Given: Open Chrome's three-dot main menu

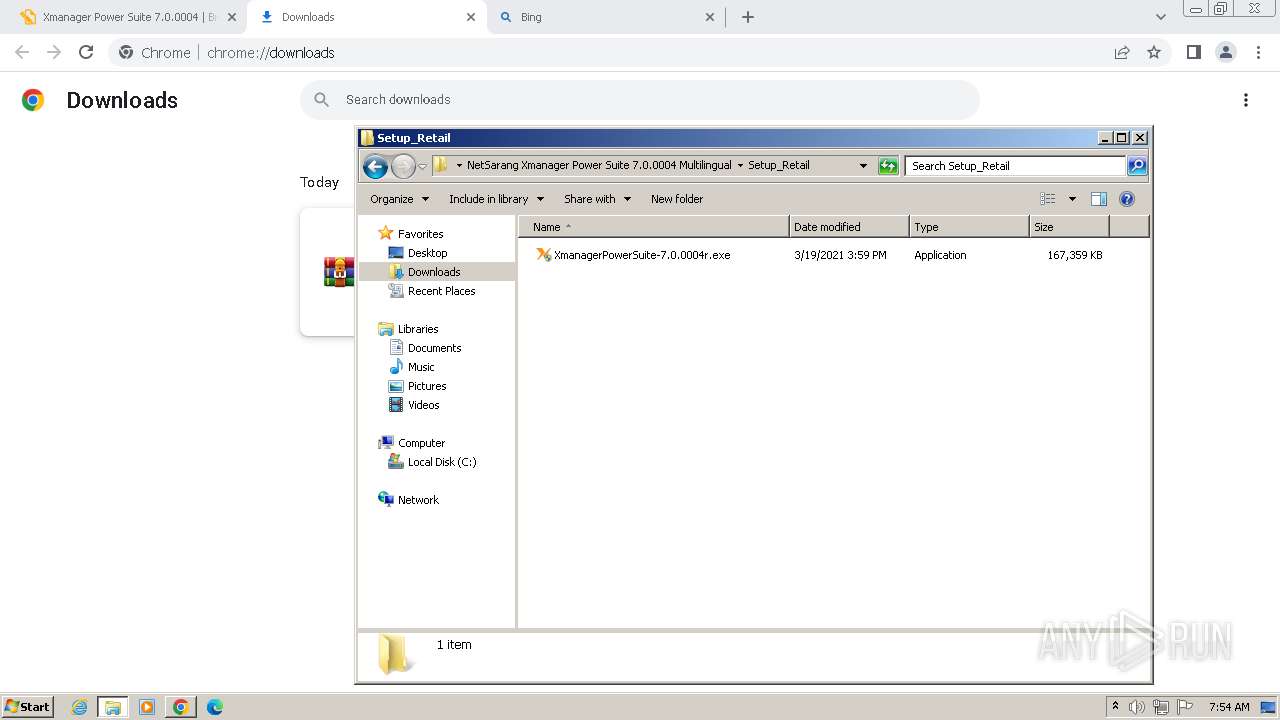Looking at the screenshot, I should pos(1258,52).
